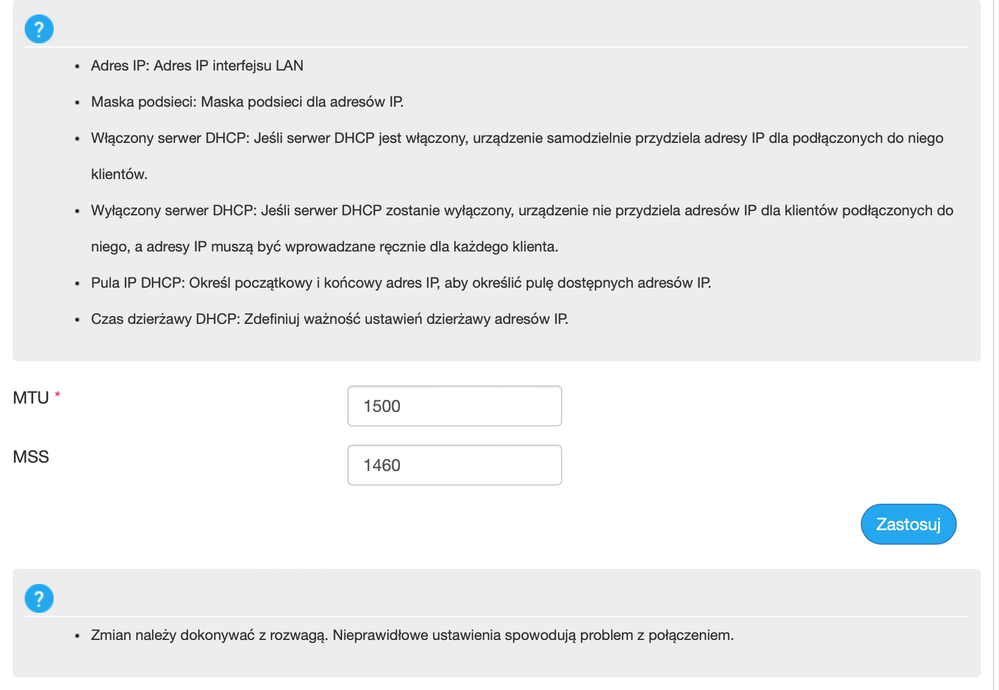The width and height of the screenshot is (999, 690).
Task: Click the red asterisk beside MTU
Action: (58, 398)
